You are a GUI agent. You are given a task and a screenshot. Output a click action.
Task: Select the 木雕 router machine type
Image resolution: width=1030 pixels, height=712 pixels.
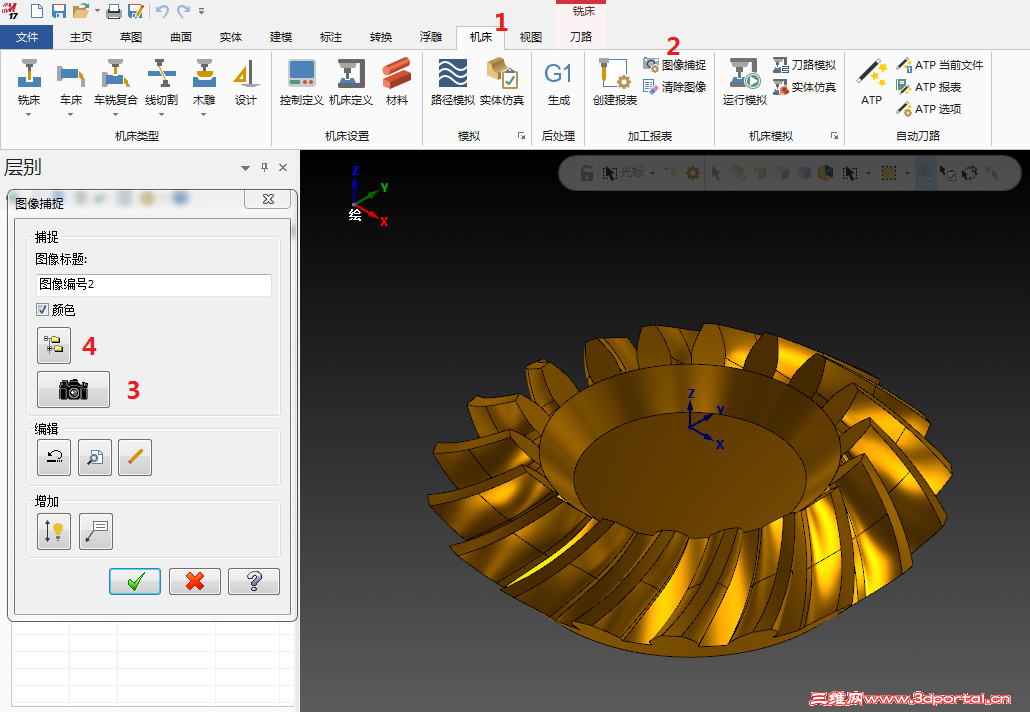click(204, 81)
